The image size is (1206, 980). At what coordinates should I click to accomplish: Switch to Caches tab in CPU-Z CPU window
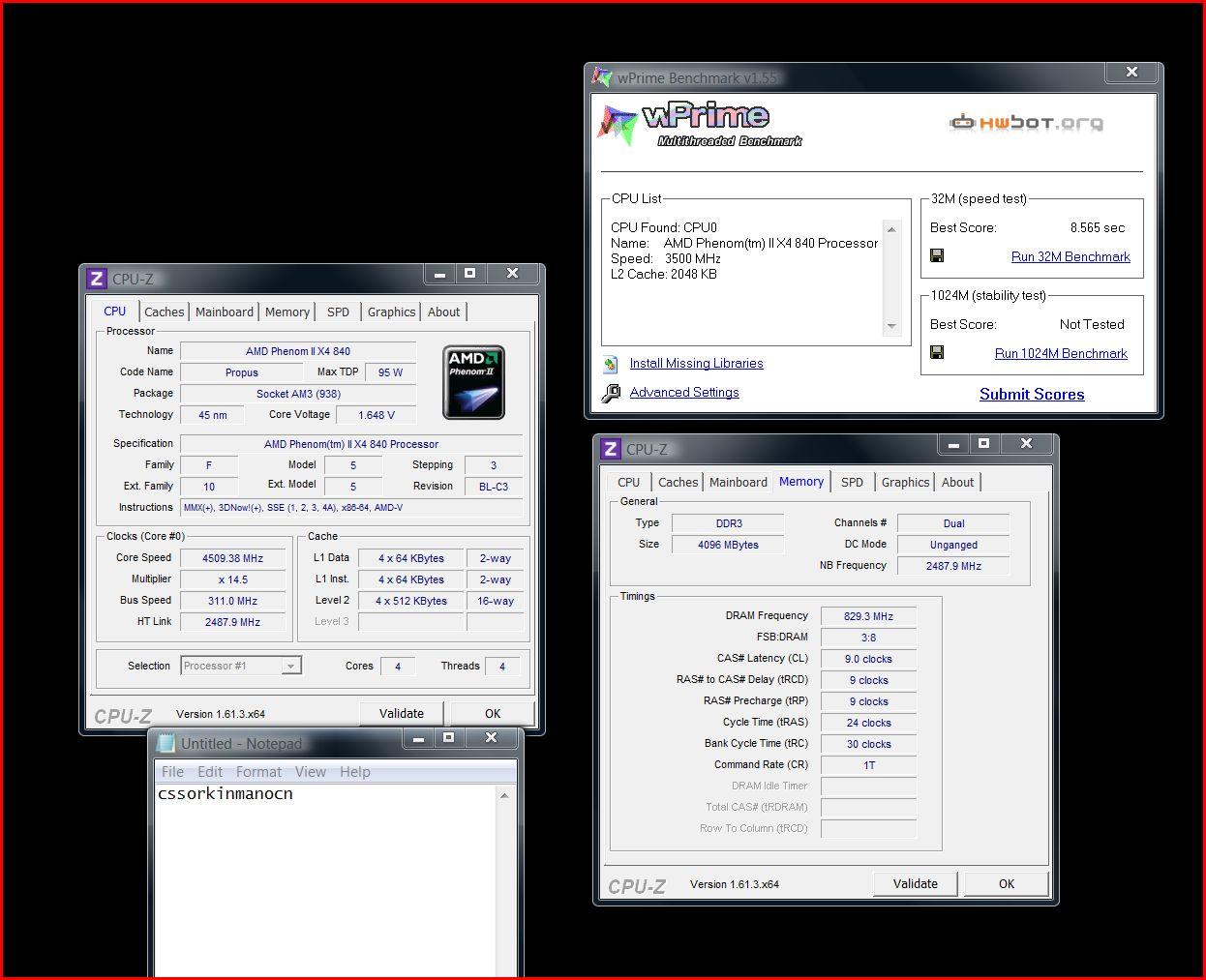tap(165, 312)
